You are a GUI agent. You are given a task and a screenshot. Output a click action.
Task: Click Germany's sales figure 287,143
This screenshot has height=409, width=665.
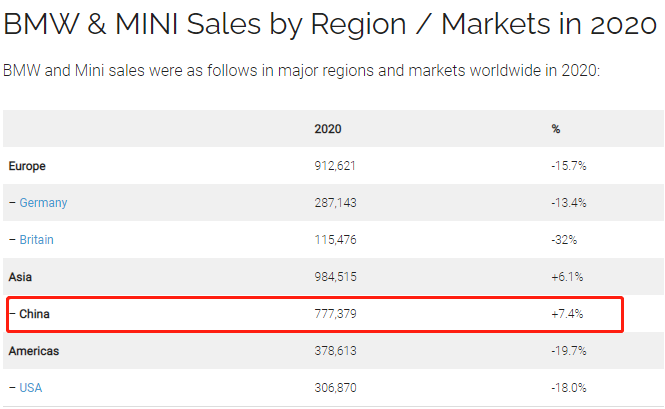coord(335,203)
